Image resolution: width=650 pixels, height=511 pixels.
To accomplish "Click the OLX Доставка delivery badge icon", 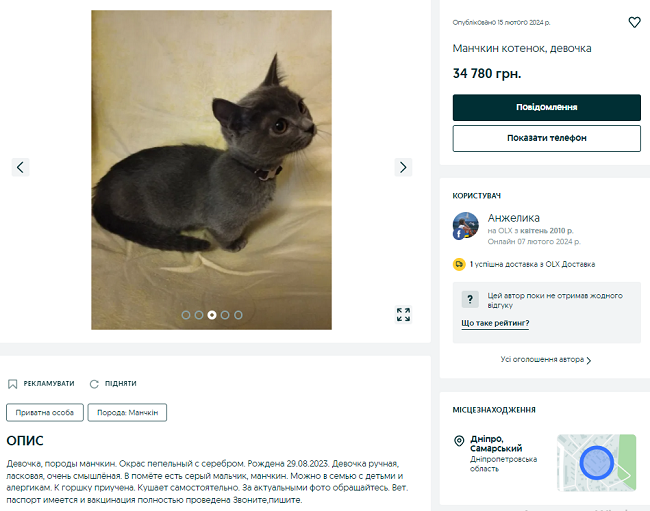I will pyautogui.click(x=459, y=264).
